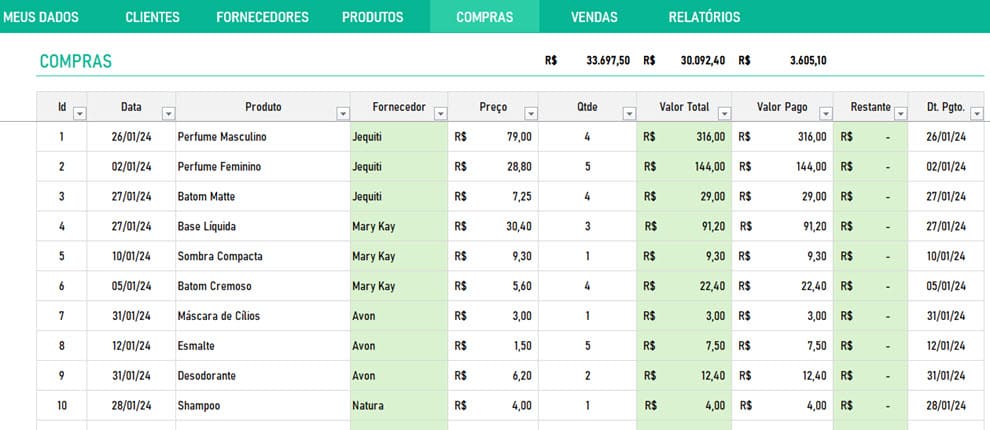Select the Vendas tab

[x=594, y=17]
